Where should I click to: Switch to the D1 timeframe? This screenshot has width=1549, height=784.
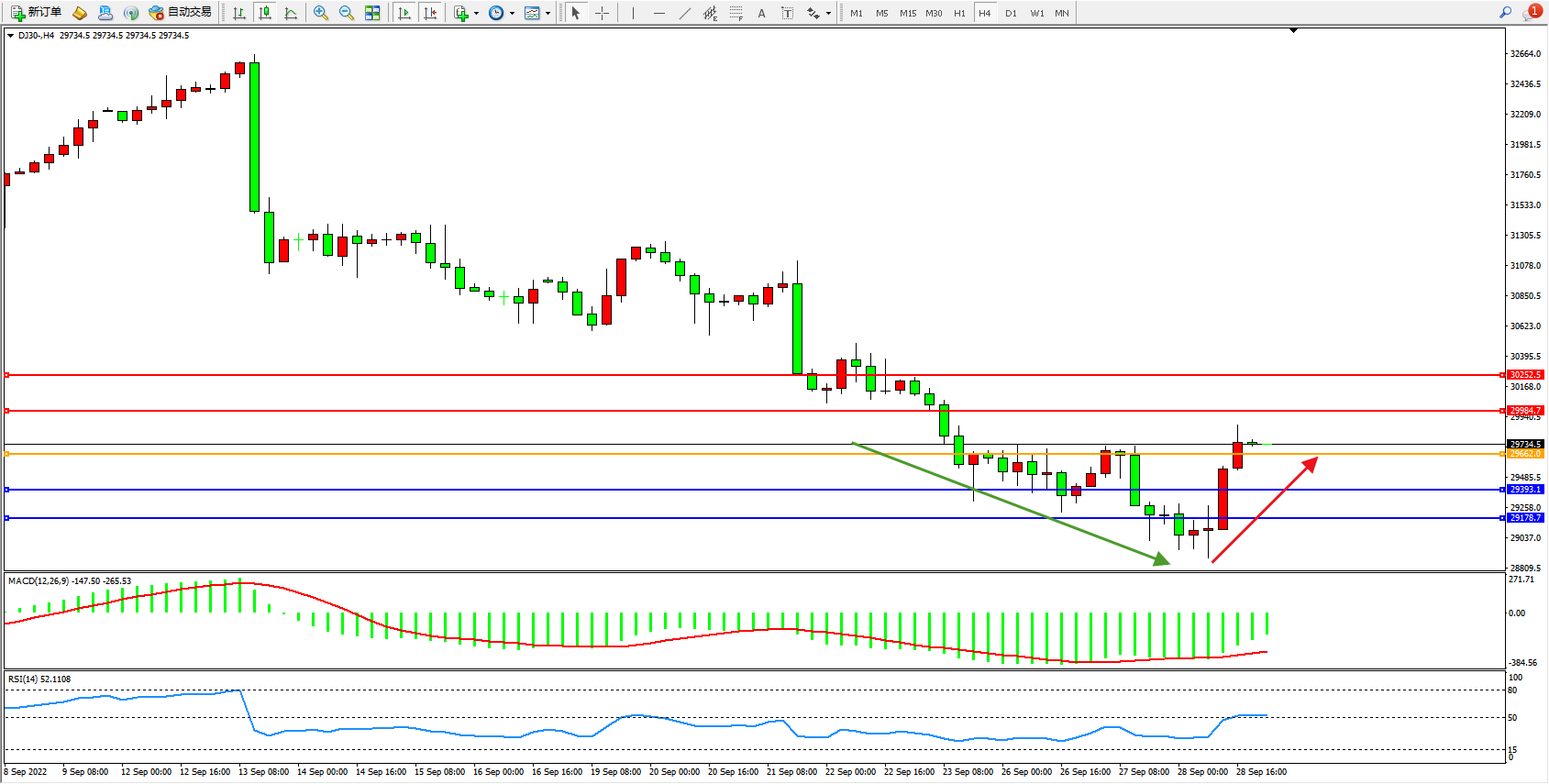point(1011,14)
